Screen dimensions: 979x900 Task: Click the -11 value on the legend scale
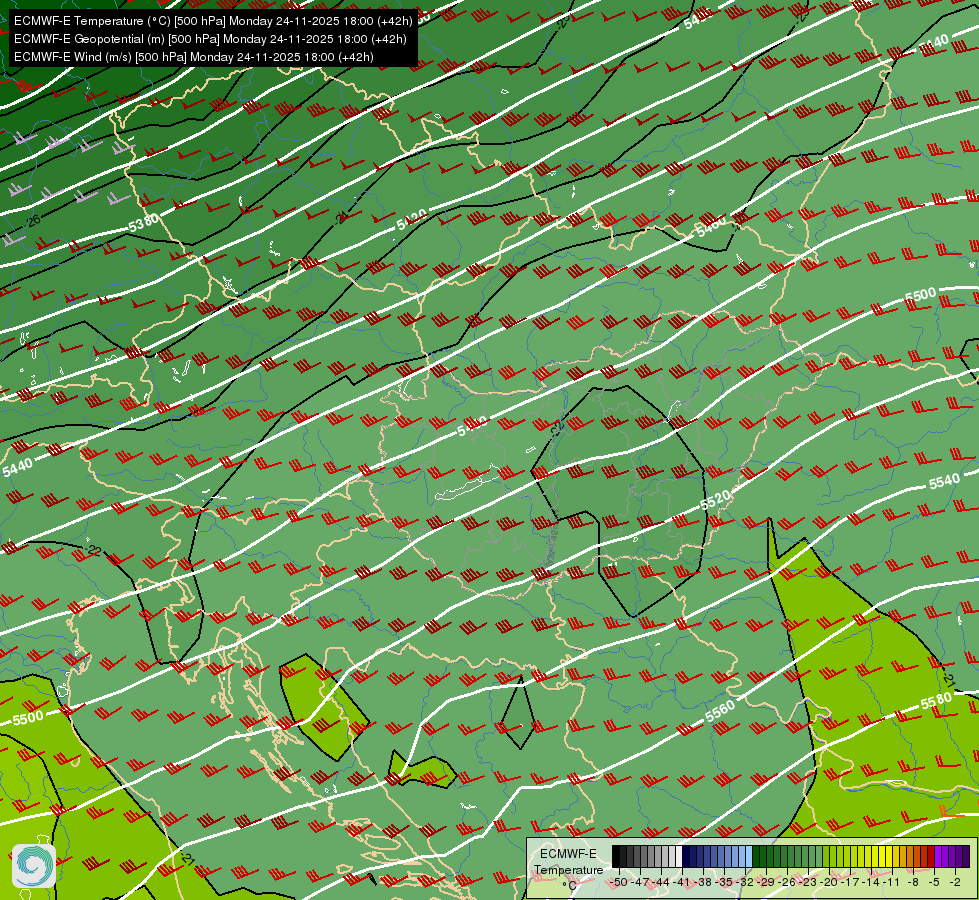click(891, 882)
